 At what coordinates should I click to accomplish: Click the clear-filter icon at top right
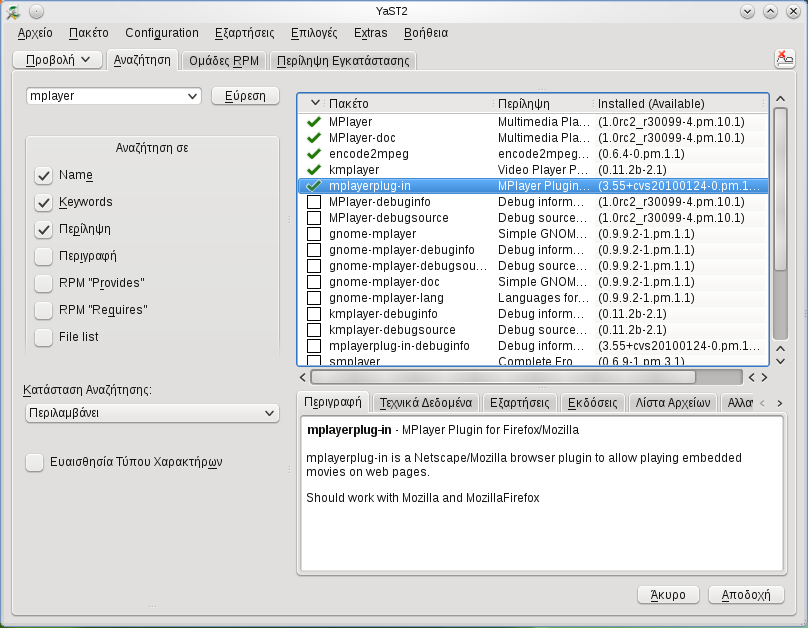coord(784,59)
